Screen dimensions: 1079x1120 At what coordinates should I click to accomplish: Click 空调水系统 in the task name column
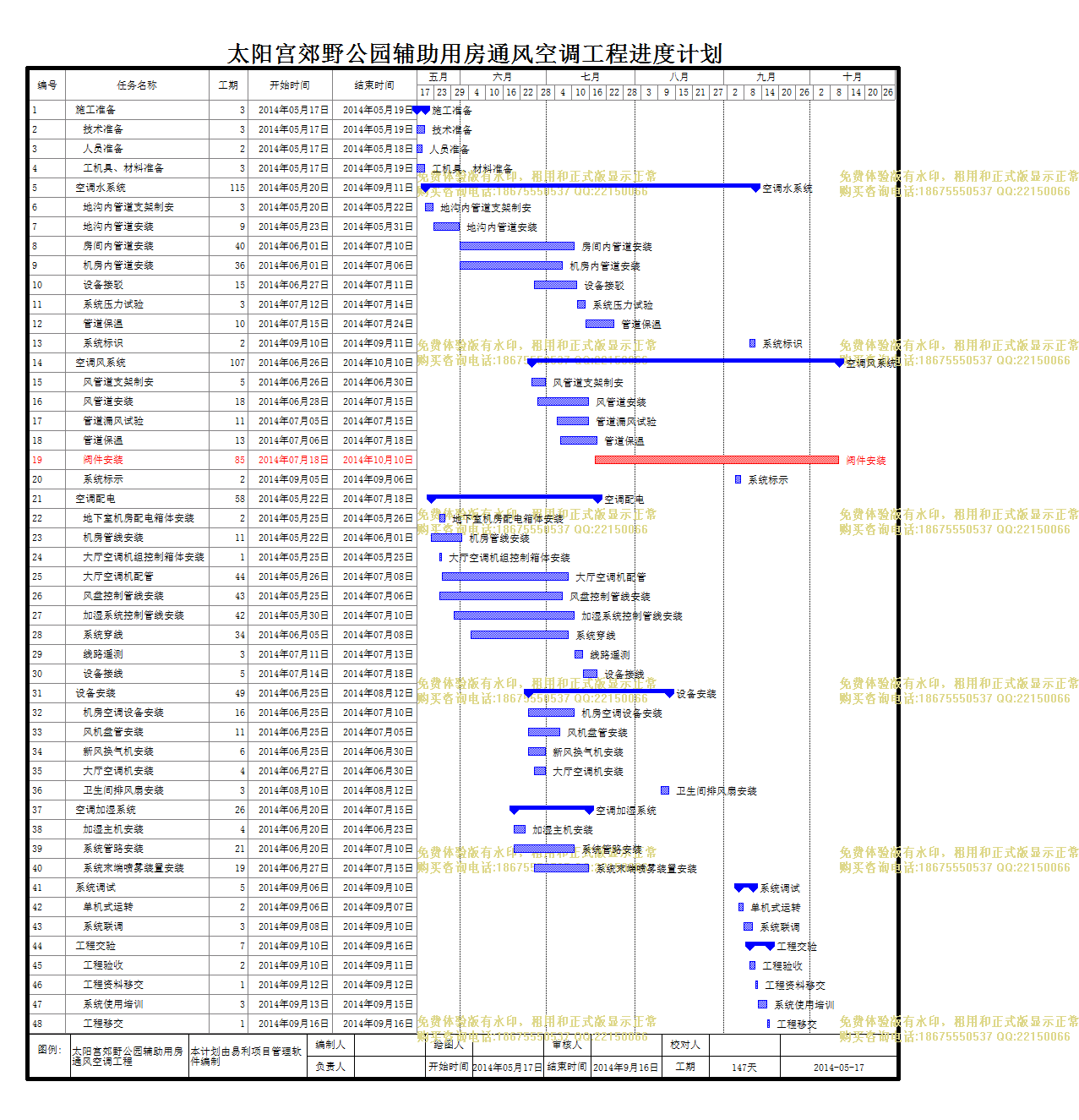[101, 188]
